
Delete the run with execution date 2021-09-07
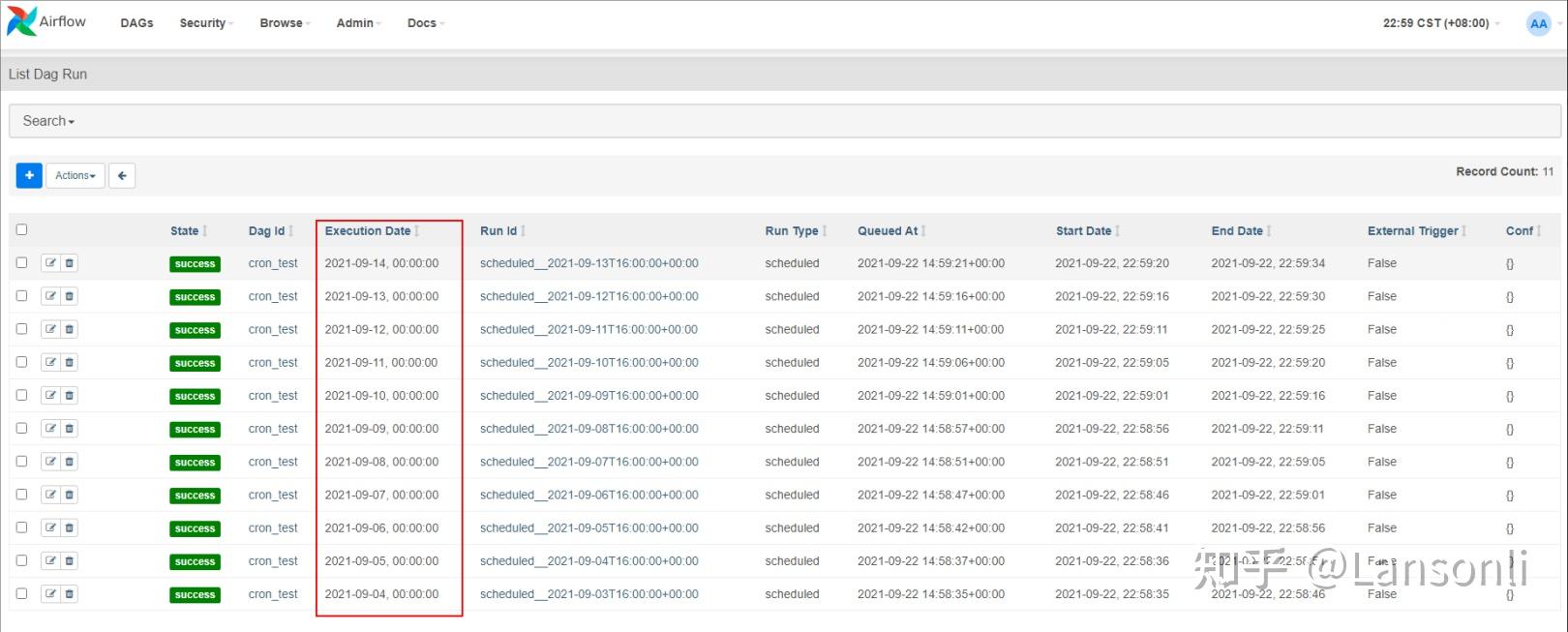pyautogui.click(x=70, y=495)
